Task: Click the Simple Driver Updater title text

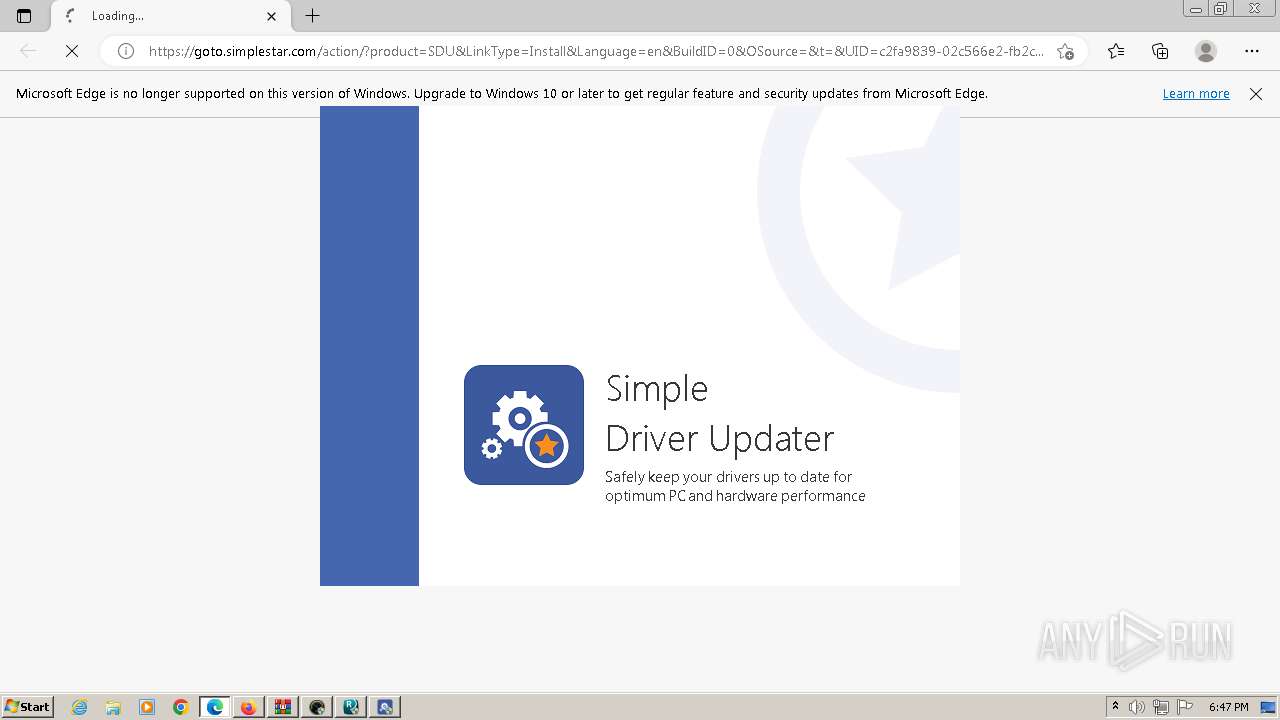Action: click(719, 413)
